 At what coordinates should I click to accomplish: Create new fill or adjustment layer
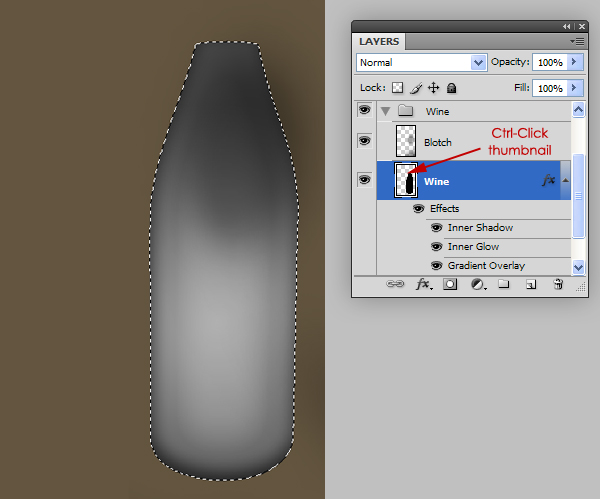click(478, 284)
